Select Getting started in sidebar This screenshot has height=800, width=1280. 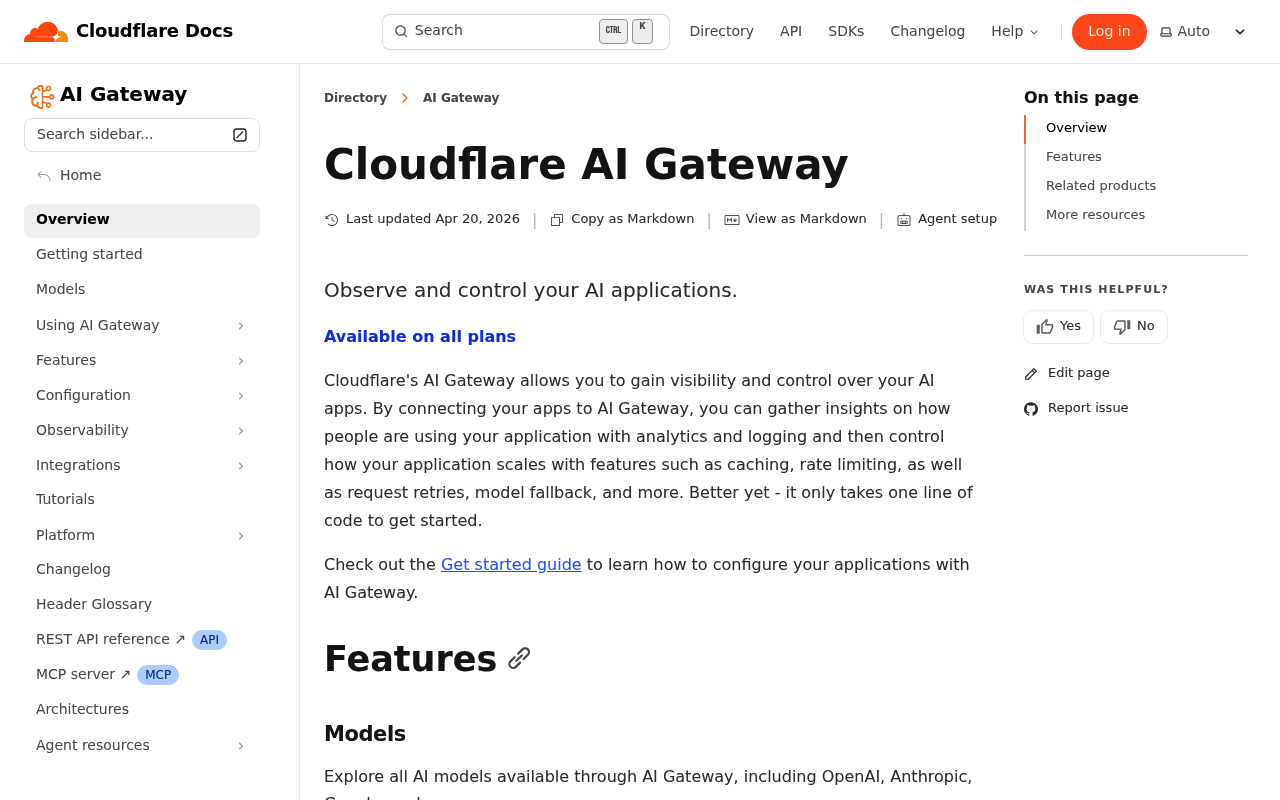[x=142, y=254]
